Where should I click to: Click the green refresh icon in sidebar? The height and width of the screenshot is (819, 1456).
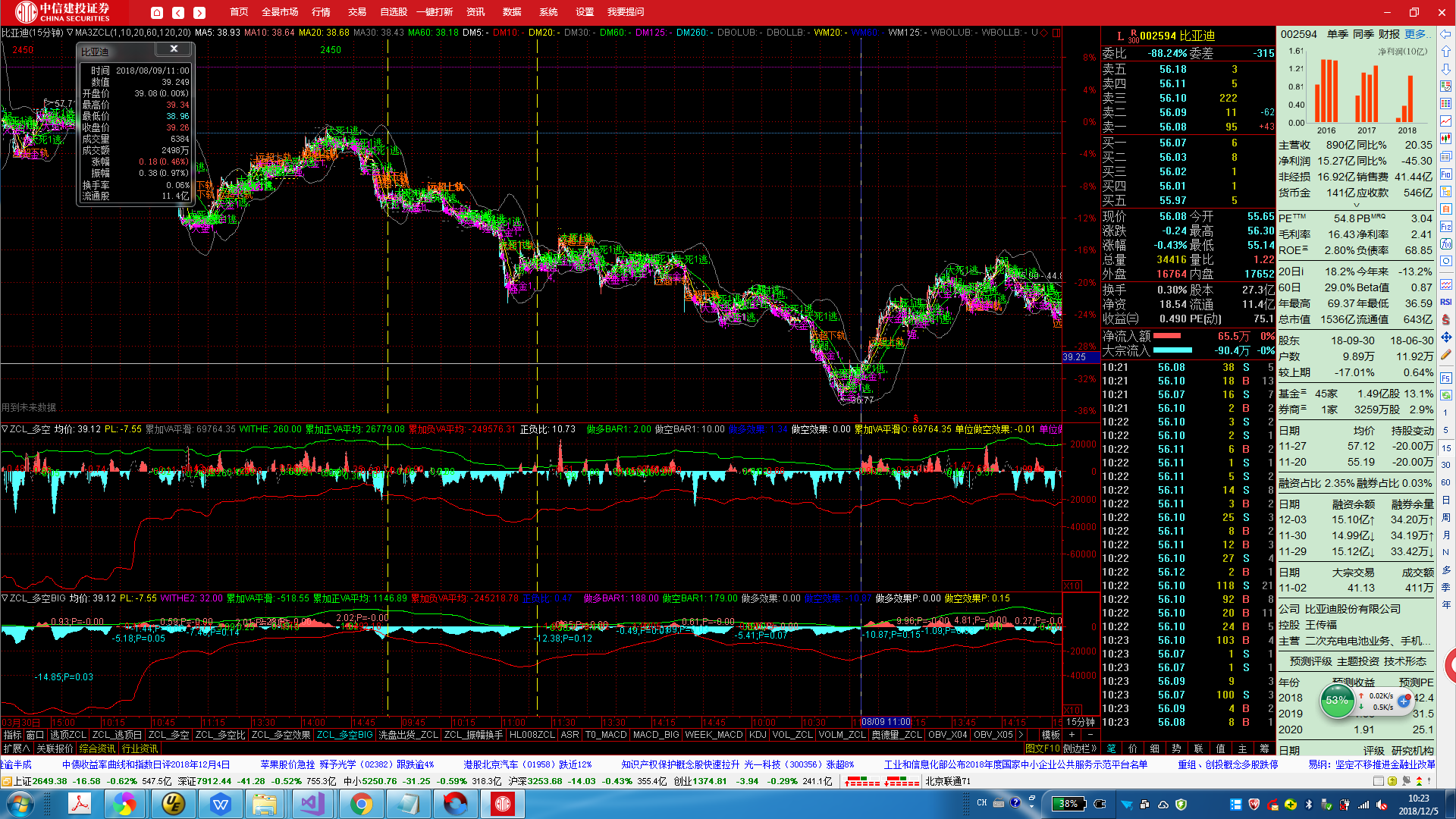click(x=1446, y=395)
